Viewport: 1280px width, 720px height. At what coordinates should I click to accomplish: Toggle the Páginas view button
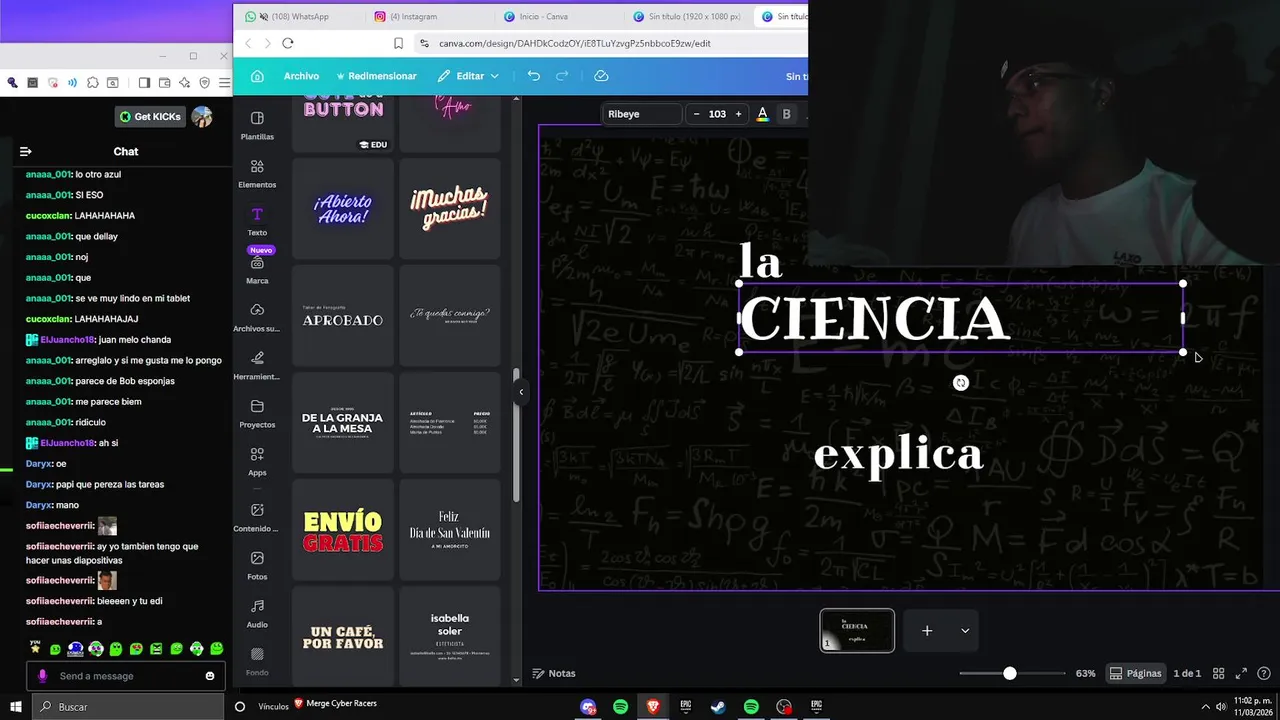(1136, 674)
